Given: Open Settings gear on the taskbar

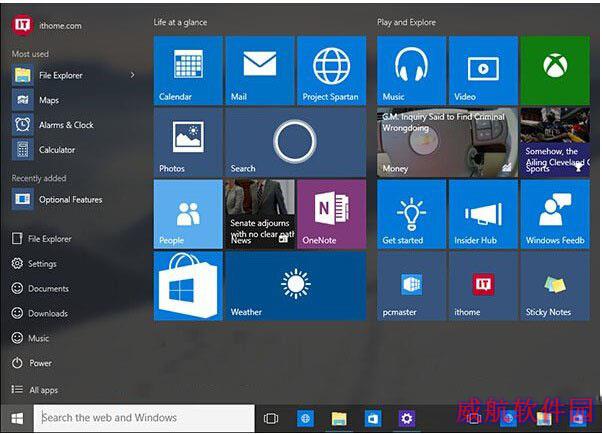Looking at the screenshot, I should [x=407, y=418].
